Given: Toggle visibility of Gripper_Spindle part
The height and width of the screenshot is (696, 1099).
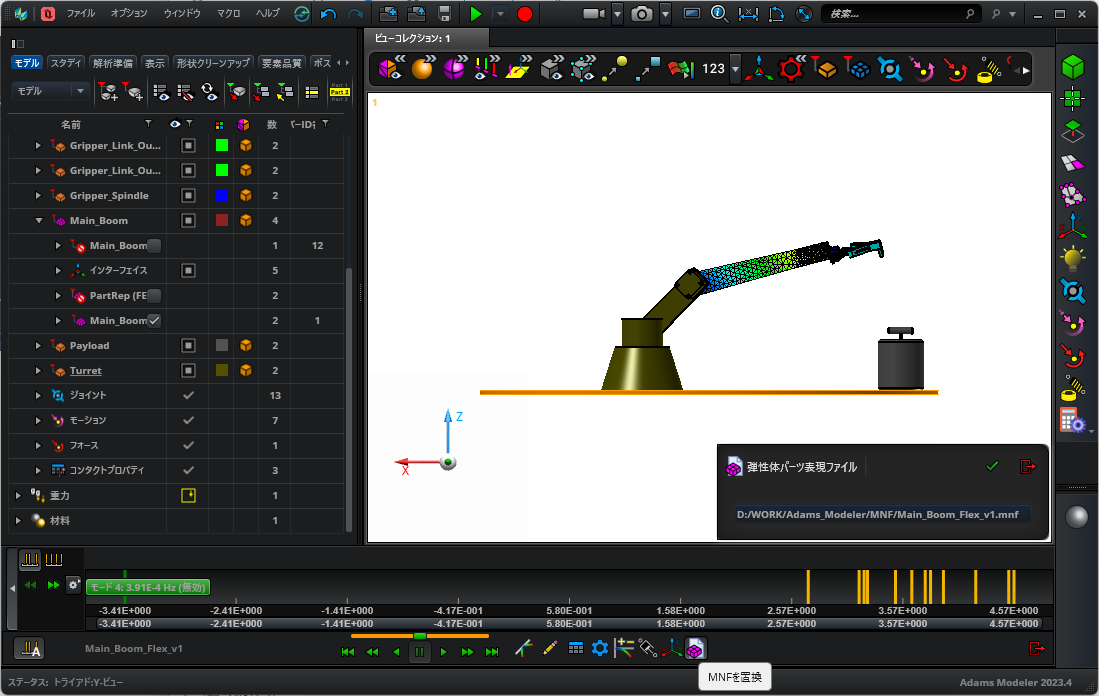Looking at the screenshot, I should [x=187, y=196].
